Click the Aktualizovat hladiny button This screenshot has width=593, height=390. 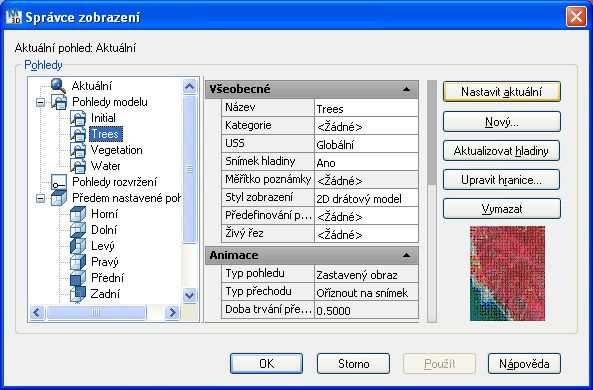click(501, 151)
